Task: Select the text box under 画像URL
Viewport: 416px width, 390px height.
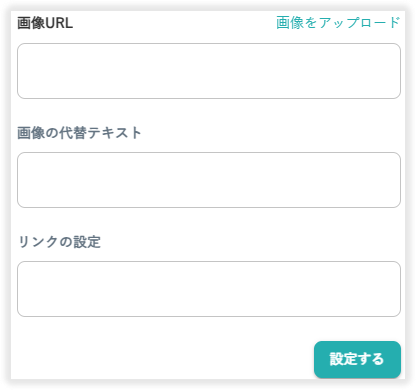Action: 209,71
